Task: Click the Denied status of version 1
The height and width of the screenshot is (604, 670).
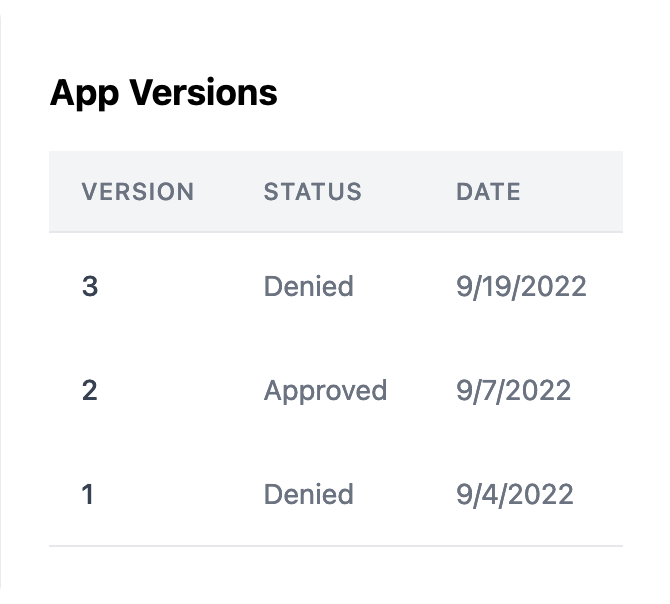Action: pos(308,494)
